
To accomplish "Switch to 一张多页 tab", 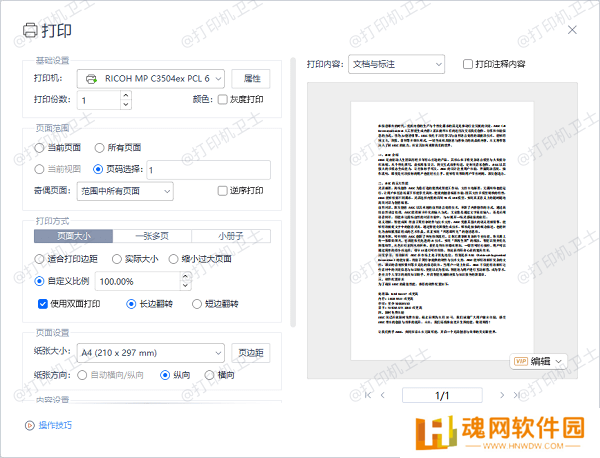I will coord(152,236).
